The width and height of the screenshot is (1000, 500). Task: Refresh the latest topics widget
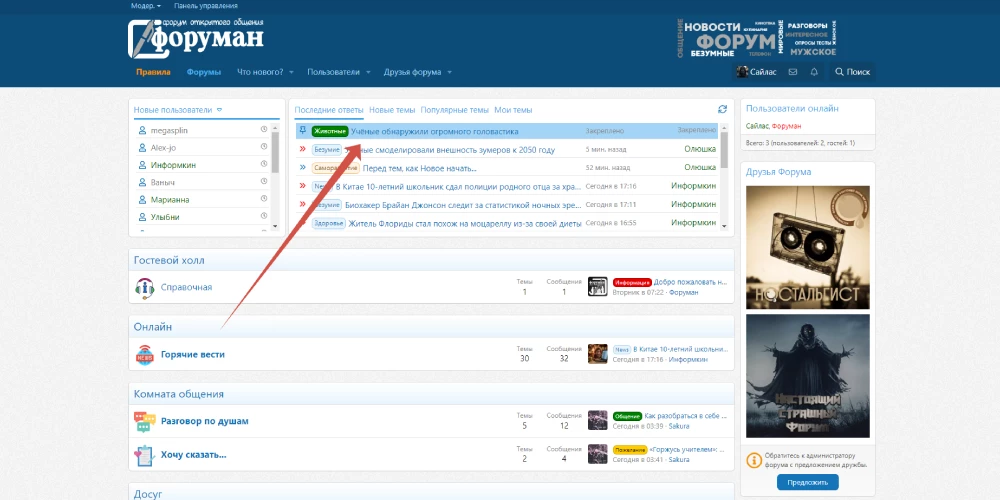(722, 110)
